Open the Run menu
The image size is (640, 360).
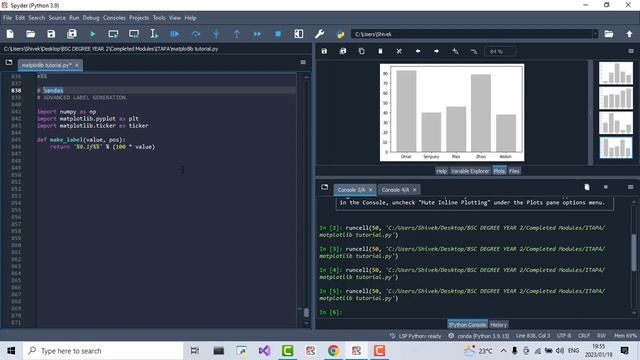tap(74, 18)
